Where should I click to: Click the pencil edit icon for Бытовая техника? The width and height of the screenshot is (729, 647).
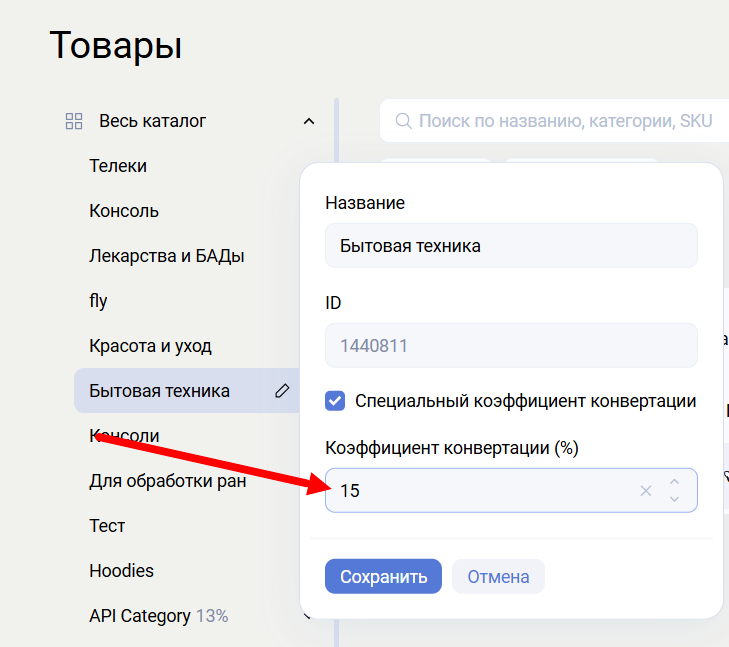[x=282, y=391]
